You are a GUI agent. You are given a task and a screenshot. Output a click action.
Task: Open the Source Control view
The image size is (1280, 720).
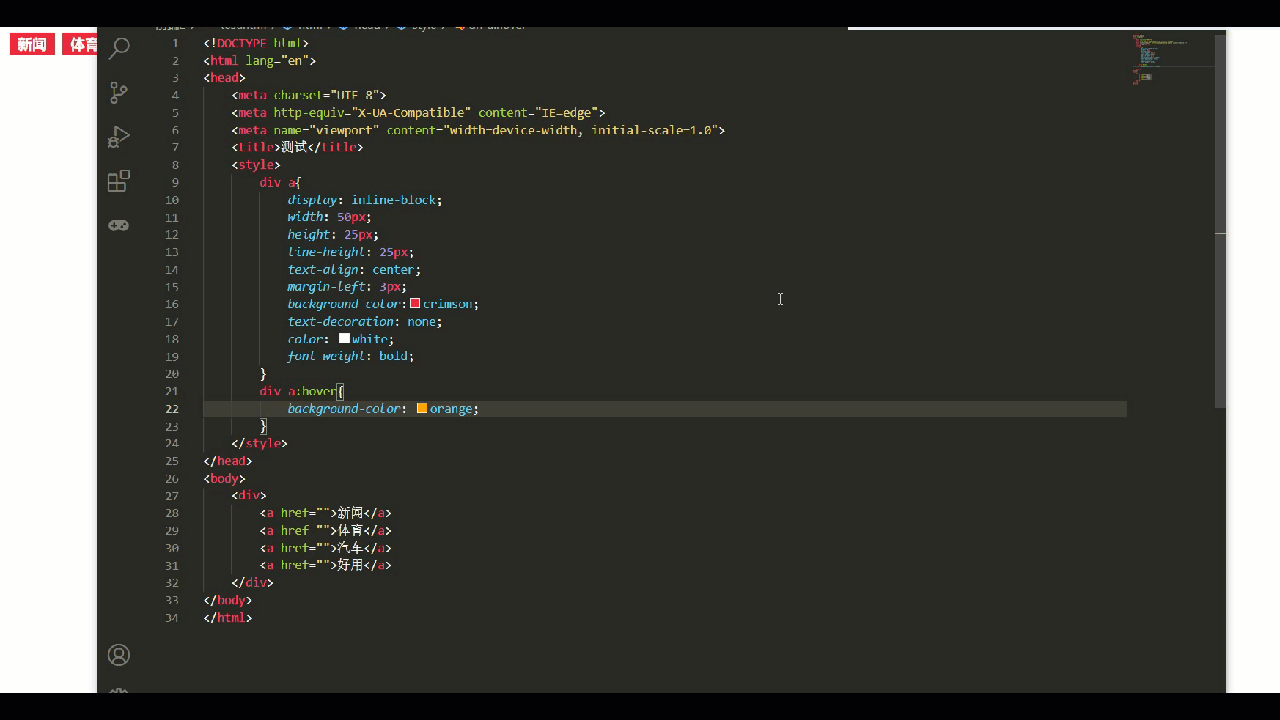coord(119,93)
